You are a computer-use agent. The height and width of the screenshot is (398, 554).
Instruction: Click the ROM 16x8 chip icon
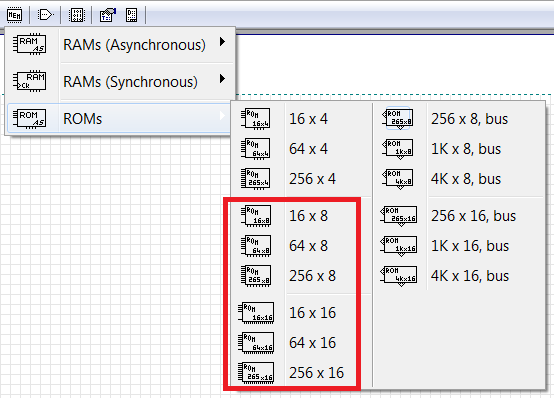(x=256, y=216)
